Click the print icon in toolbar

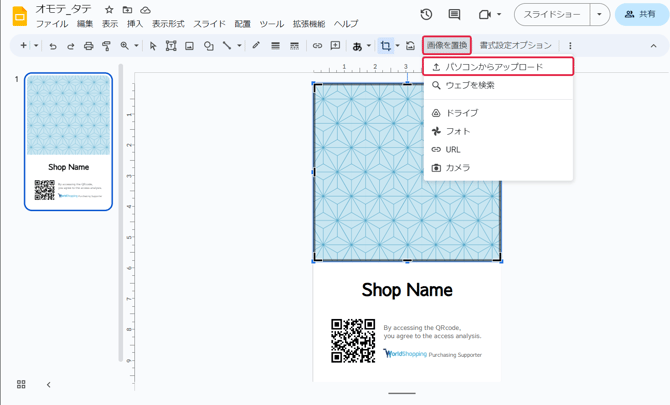click(88, 46)
